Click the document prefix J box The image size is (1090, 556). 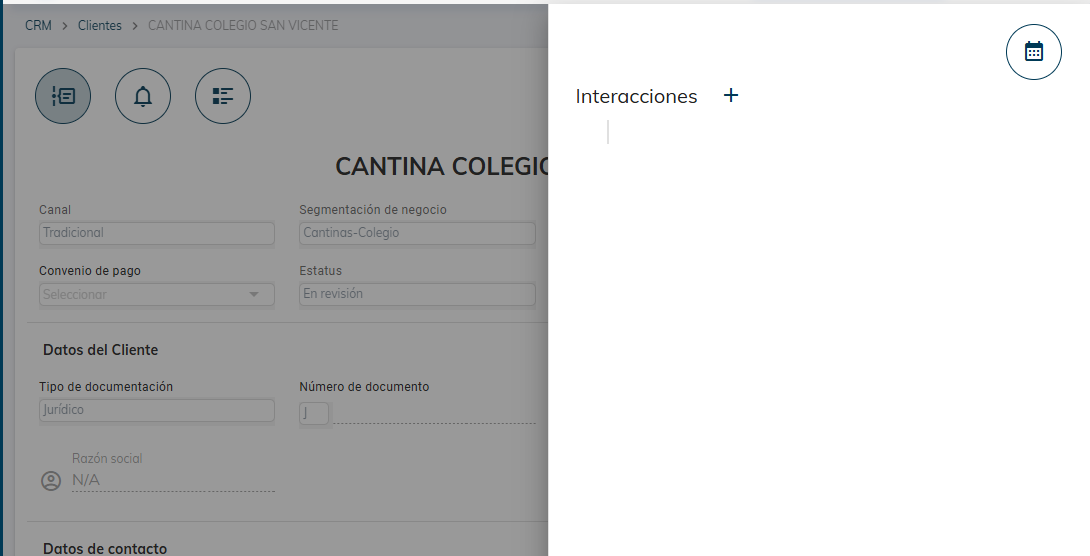314,413
